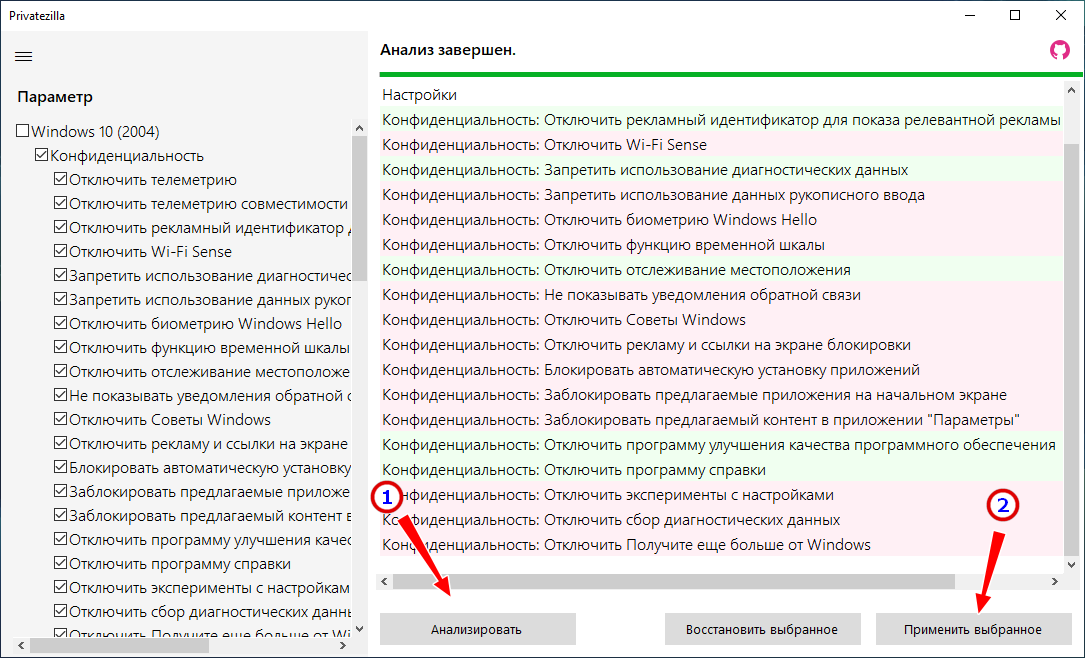This screenshot has width=1085, height=658.
Task: Select result row "Отключить рекламу и ссылки на экране блокировки"
Action: (x=721, y=345)
